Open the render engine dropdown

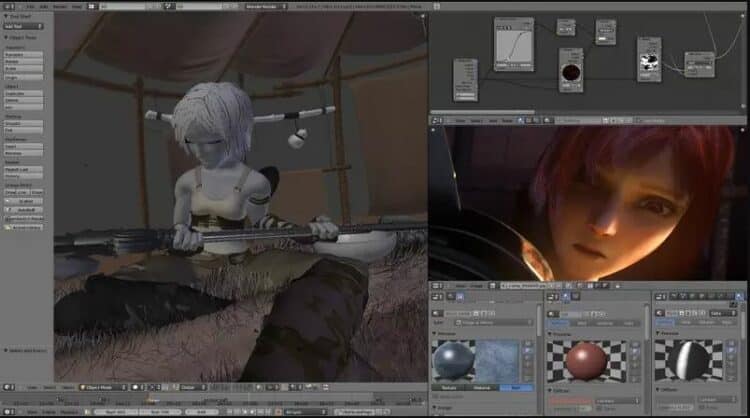pyautogui.click(x=266, y=7)
